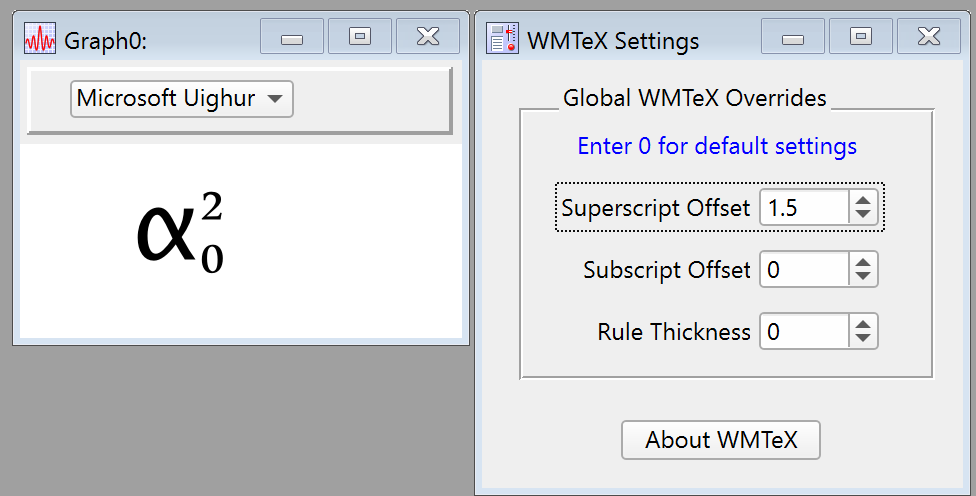Decrease Superscript Offset with down arrow
Screen dimensions: 976x496
click(863, 216)
